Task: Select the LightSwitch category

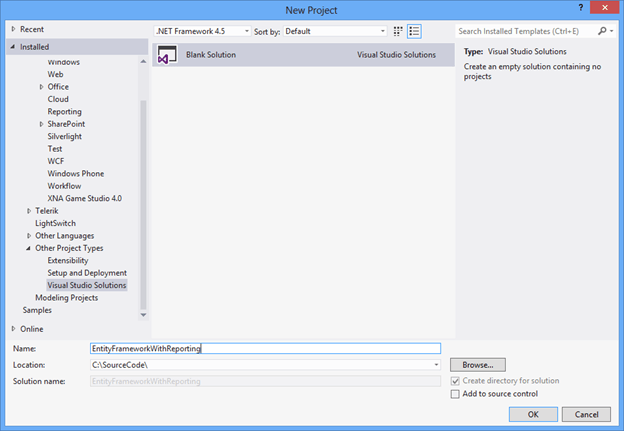Action: [x=55, y=223]
